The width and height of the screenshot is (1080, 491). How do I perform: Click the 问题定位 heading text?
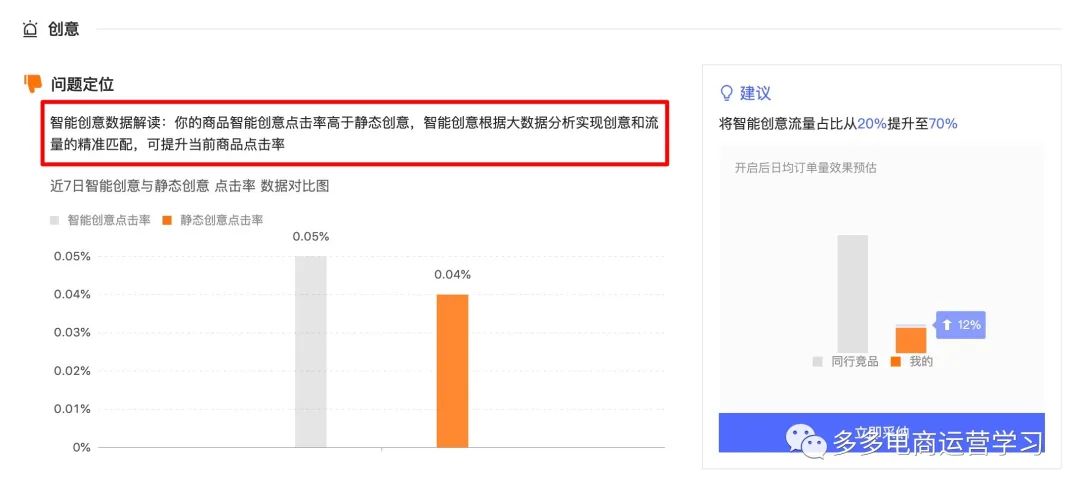(x=82, y=85)
